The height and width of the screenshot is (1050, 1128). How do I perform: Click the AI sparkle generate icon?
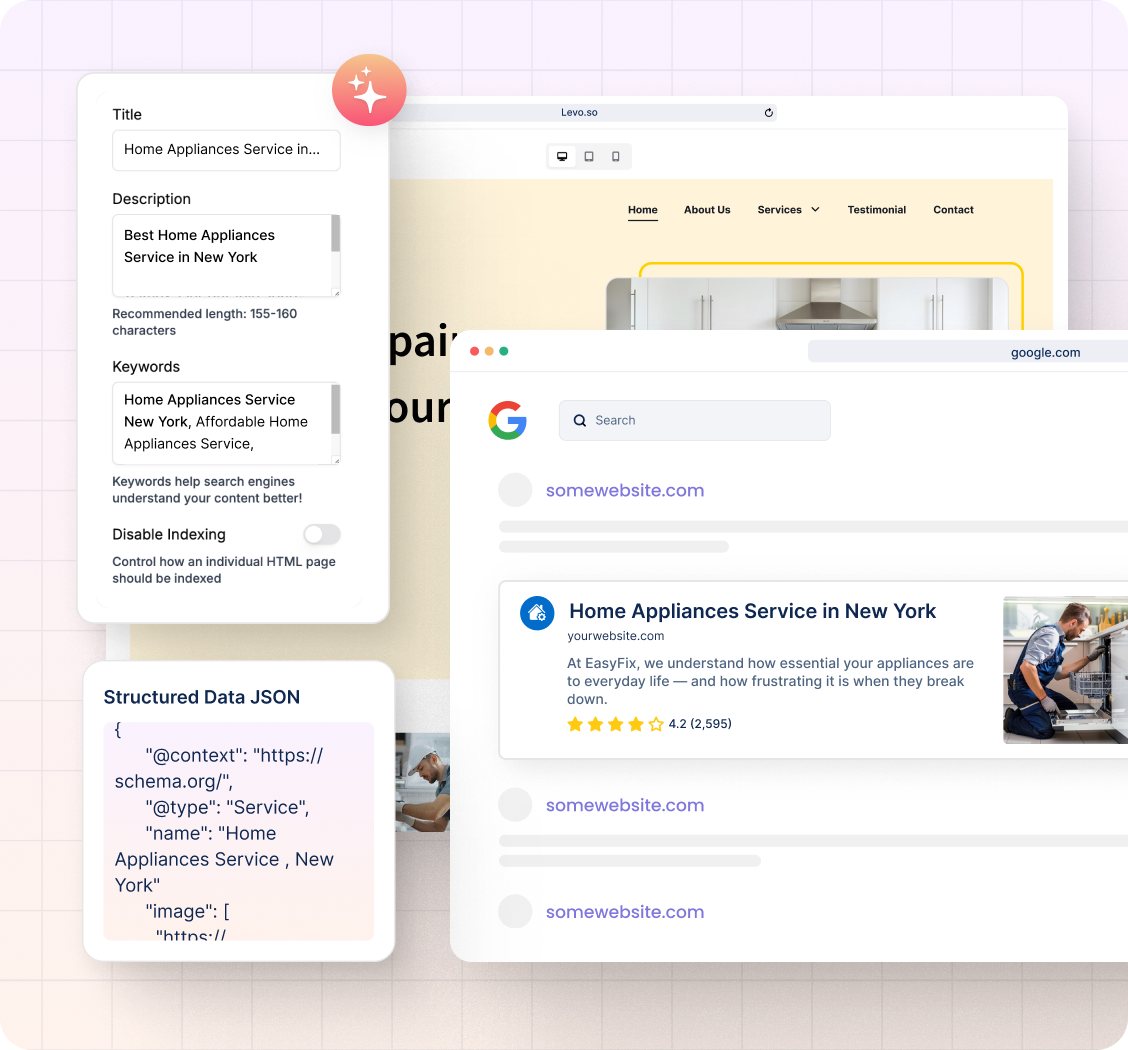click(x=369, y=90)
